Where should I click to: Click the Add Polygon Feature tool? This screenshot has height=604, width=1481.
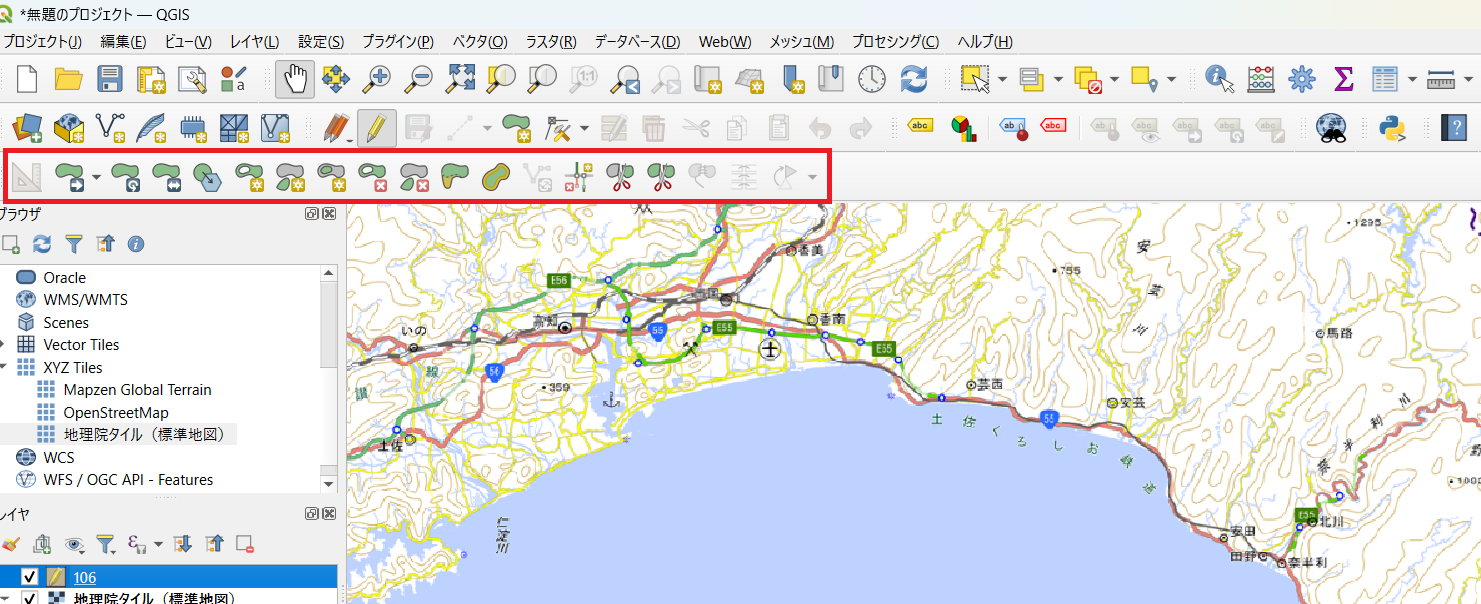coord(516,127)
